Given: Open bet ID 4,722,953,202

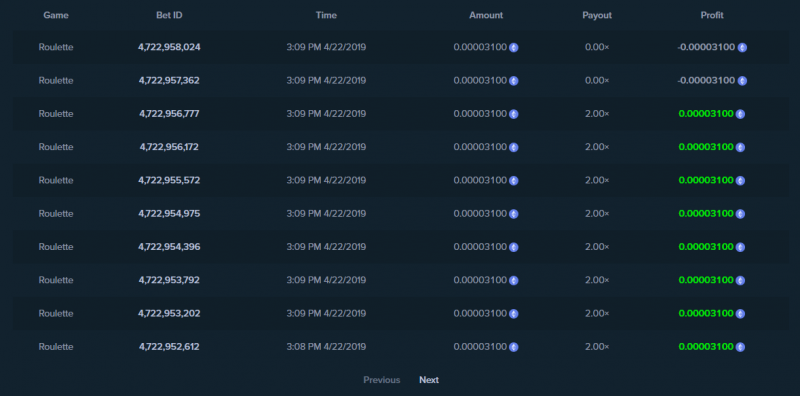Looking at the screenshot, I should tap(169, 313).
